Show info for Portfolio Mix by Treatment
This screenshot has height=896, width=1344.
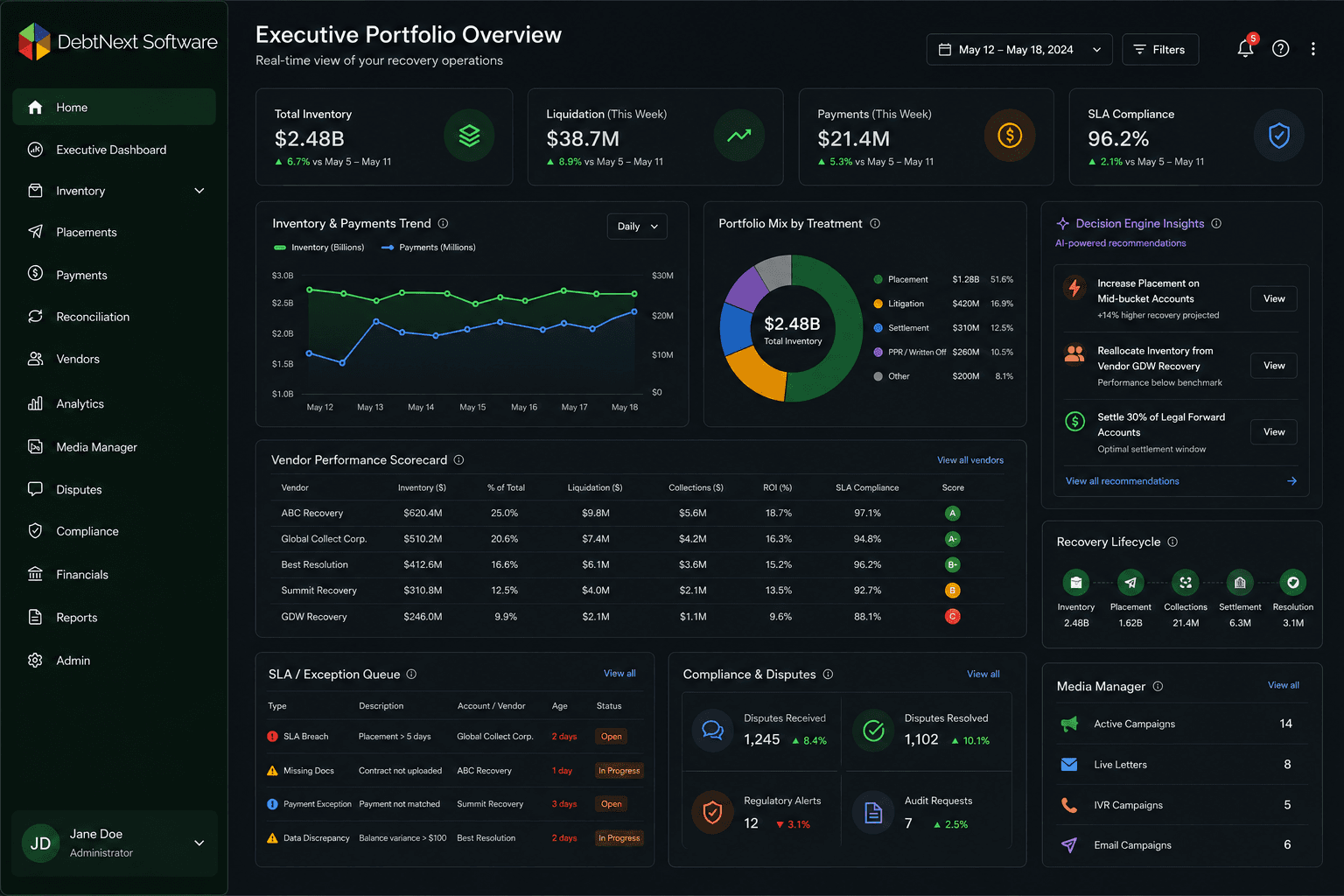tap(875, 223)
